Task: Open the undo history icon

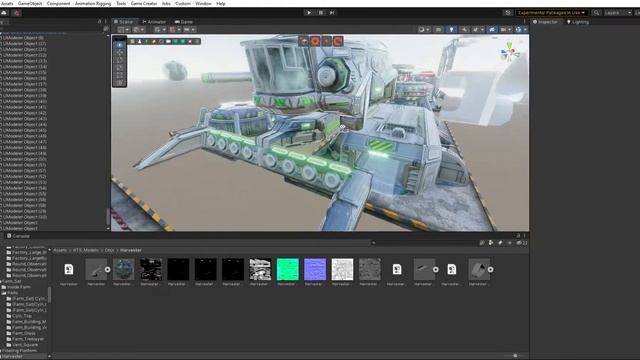Action: 508,13
